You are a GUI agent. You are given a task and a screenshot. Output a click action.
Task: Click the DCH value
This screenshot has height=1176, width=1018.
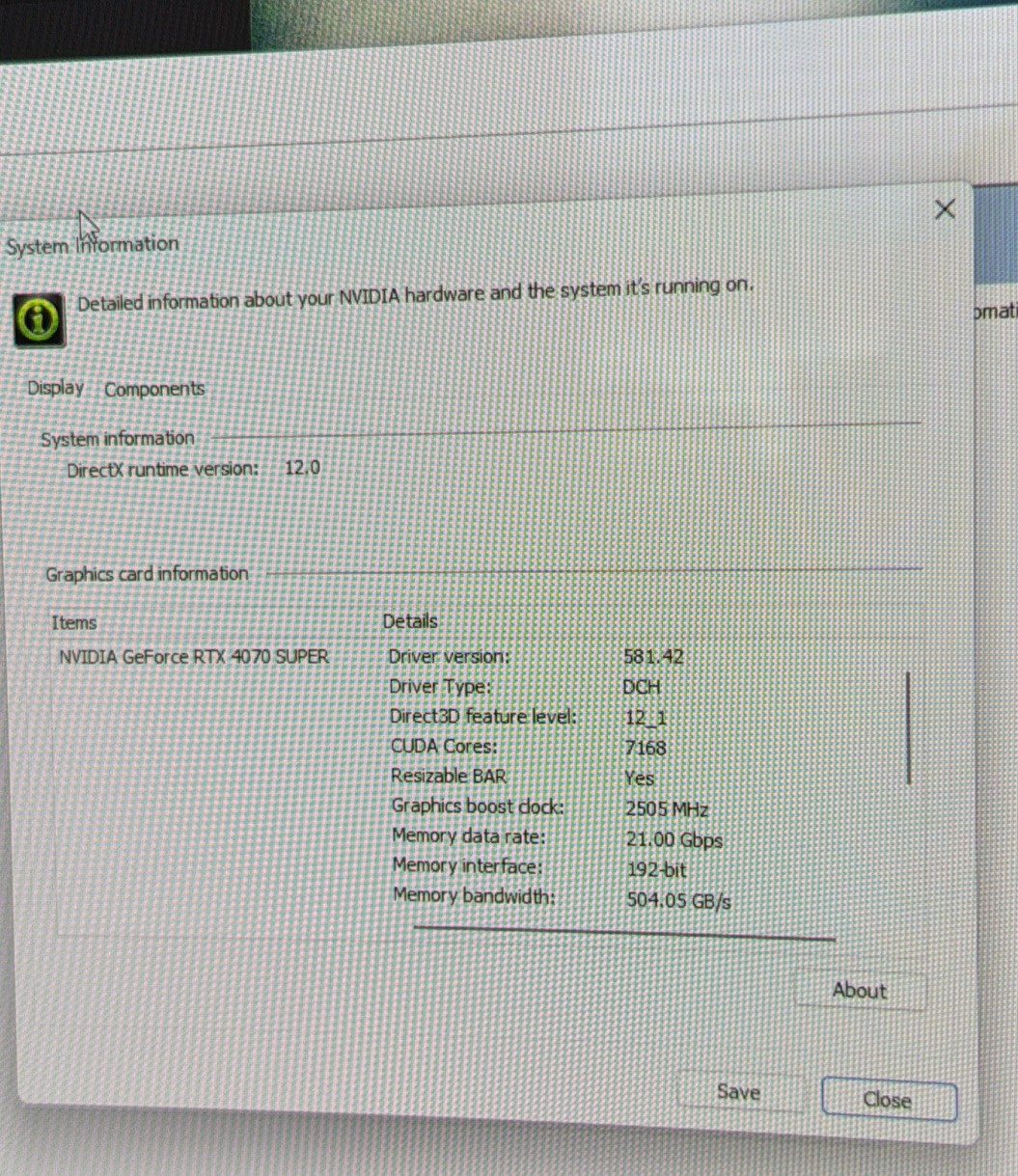[x=642, y=688]
